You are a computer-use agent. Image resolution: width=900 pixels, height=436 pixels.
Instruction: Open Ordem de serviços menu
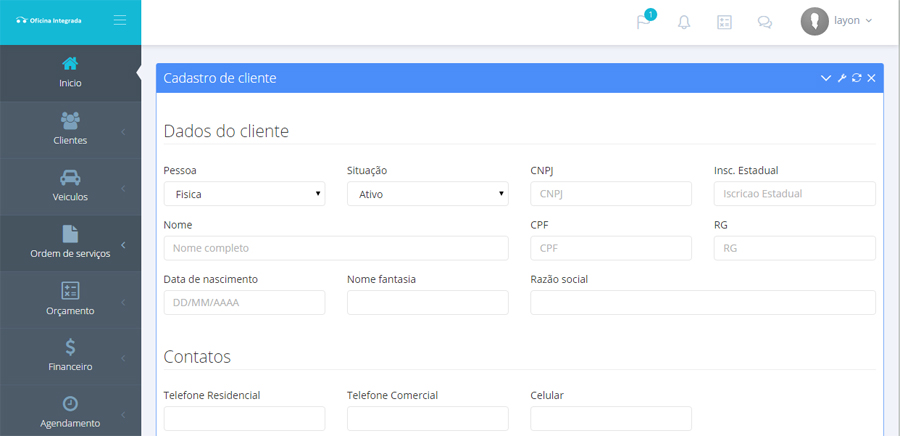click(x=70, y=243)
